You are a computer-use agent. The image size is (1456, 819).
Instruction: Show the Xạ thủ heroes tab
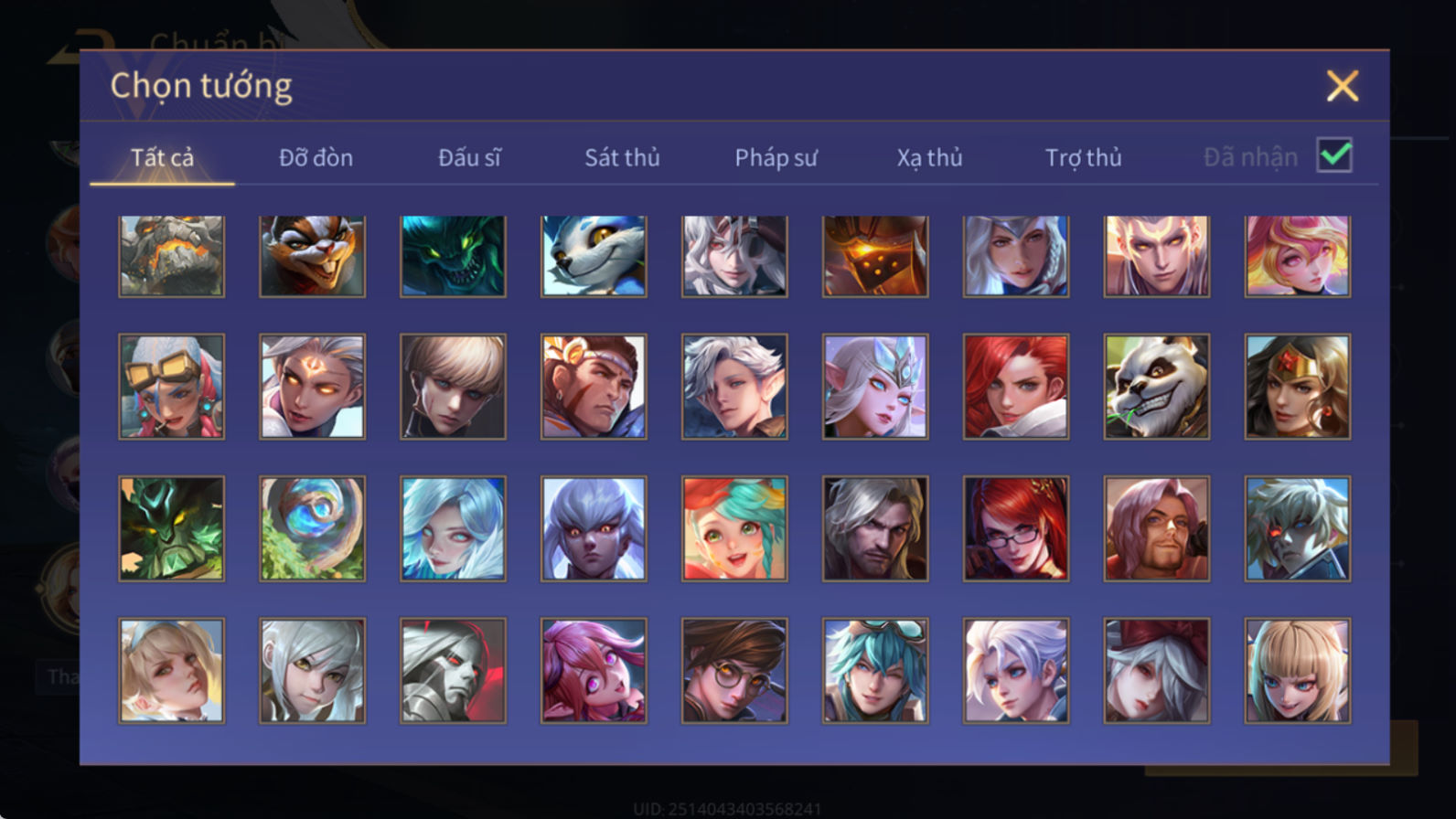click(x=929, y=157)
